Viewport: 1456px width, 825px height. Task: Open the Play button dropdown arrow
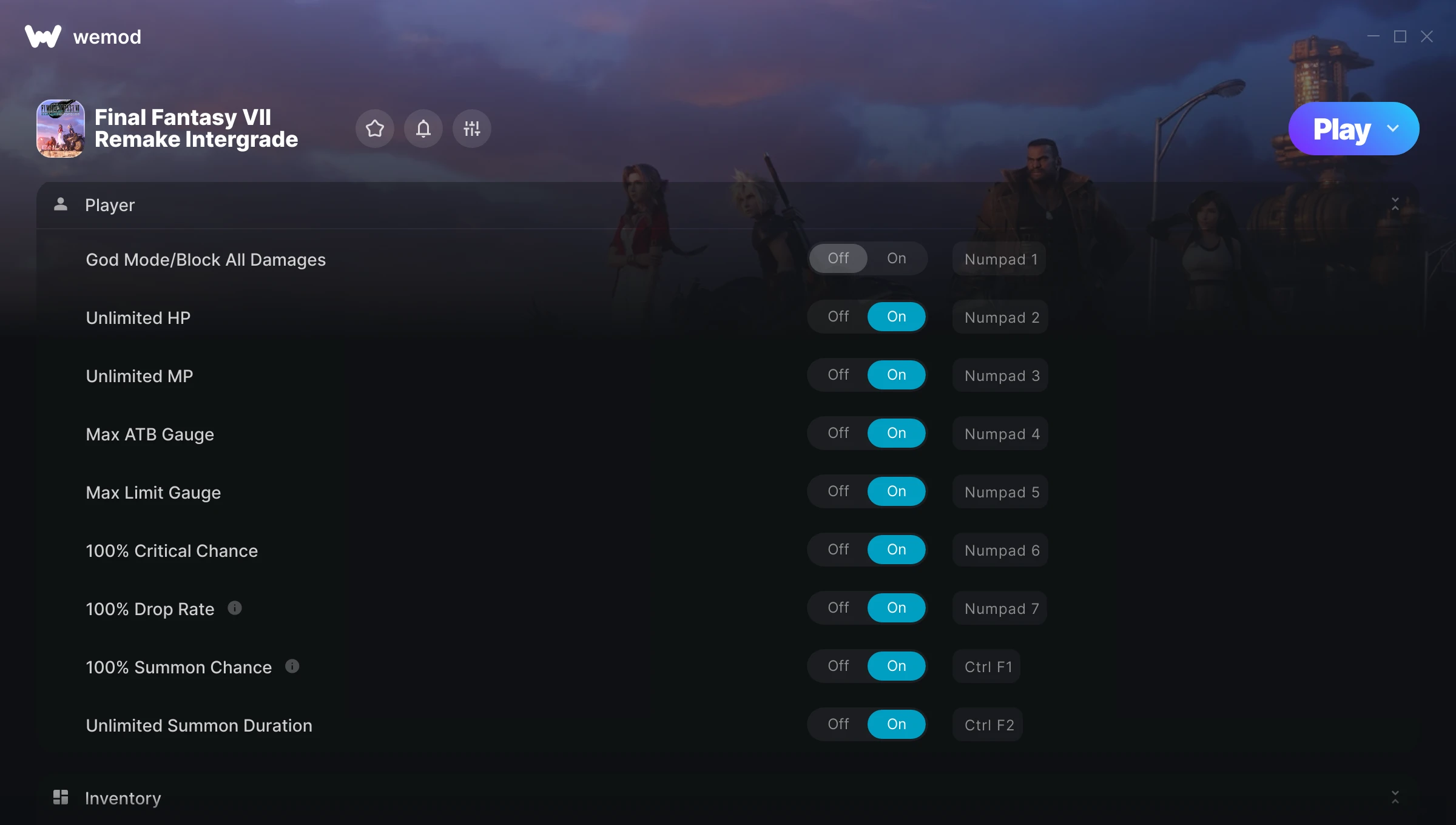point(1393,129)
